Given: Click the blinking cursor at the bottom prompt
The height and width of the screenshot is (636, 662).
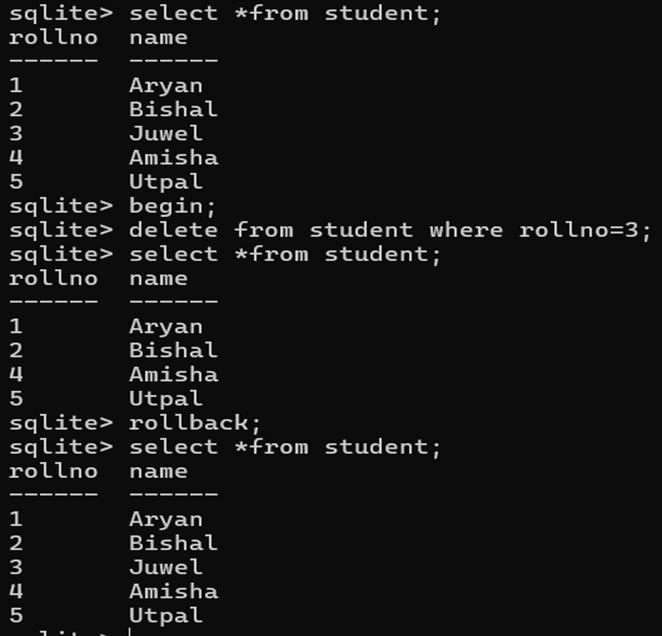Looking at the screenshot, I should pyautogui.click(x=130, y=632).
